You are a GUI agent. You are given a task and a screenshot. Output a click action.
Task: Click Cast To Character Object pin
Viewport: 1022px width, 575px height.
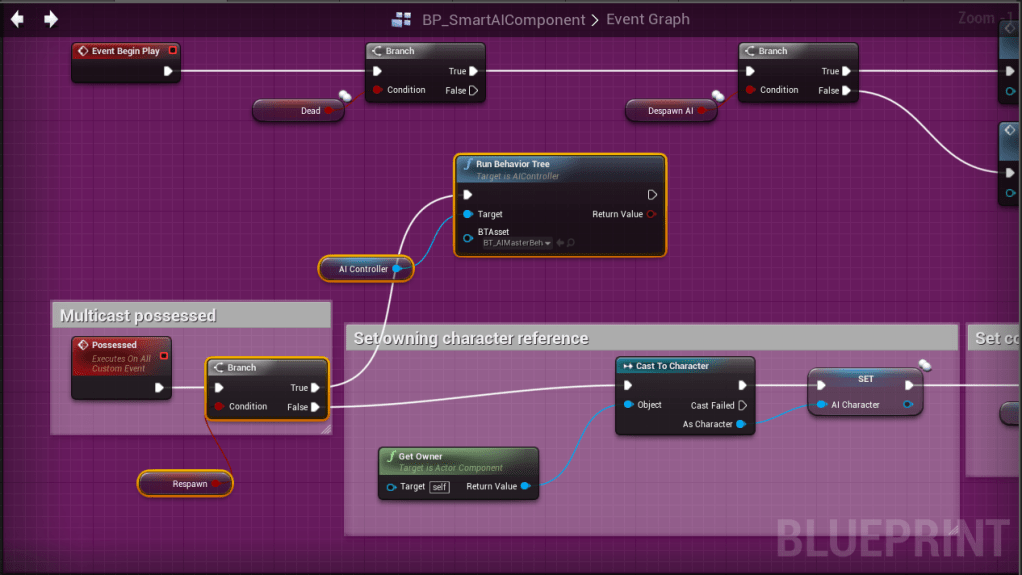click(628, 405)
